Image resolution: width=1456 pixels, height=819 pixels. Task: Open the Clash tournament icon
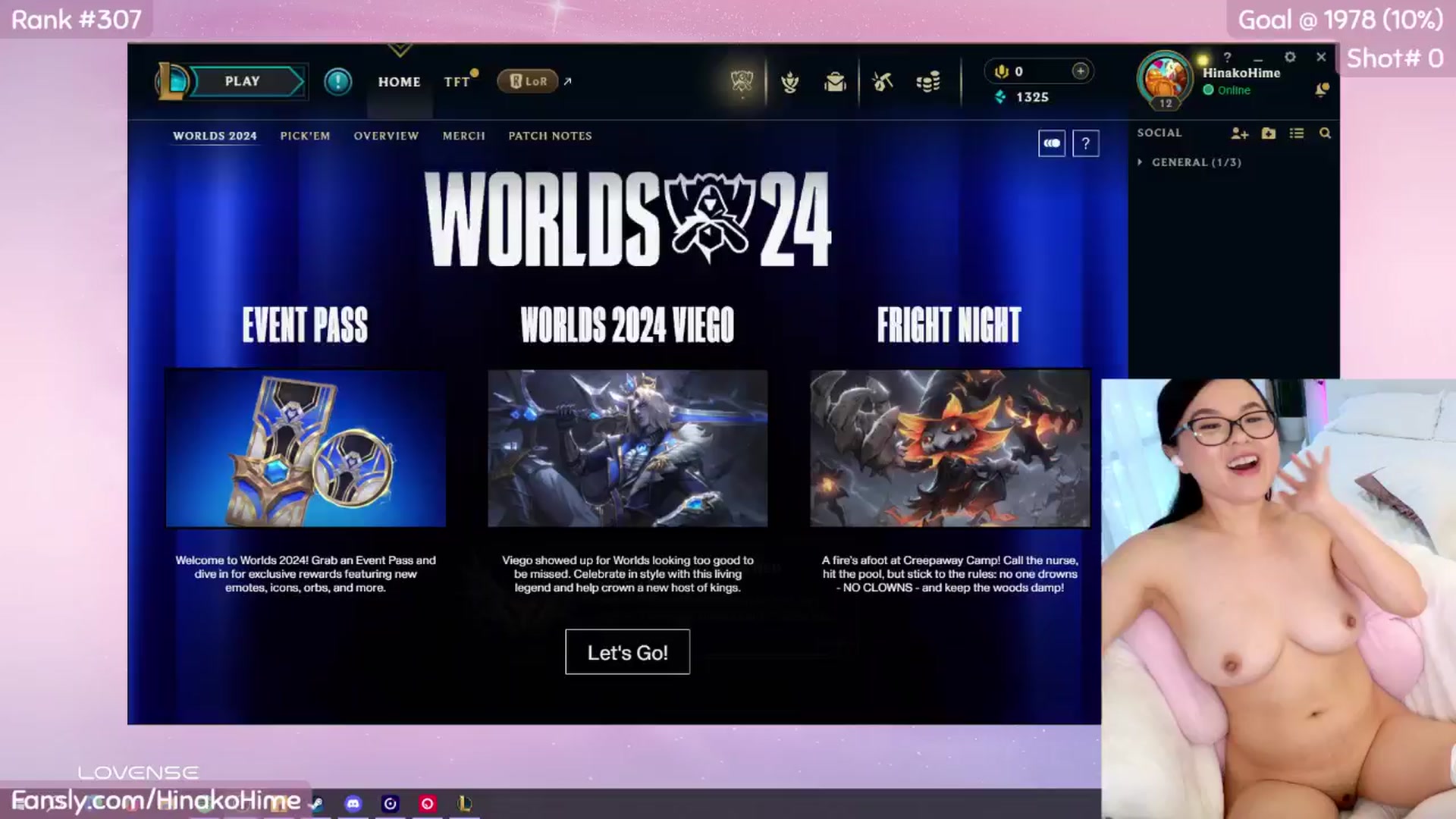point(789,81)
